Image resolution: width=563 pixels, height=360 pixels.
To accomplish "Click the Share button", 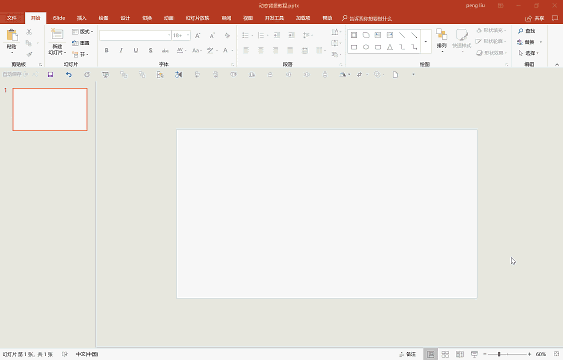I will (x=535, y=18).
